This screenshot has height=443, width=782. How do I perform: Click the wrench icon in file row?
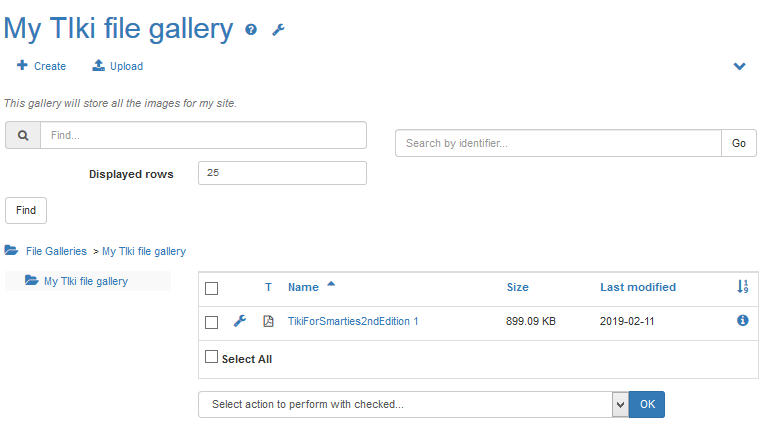(x=240, y=321)
